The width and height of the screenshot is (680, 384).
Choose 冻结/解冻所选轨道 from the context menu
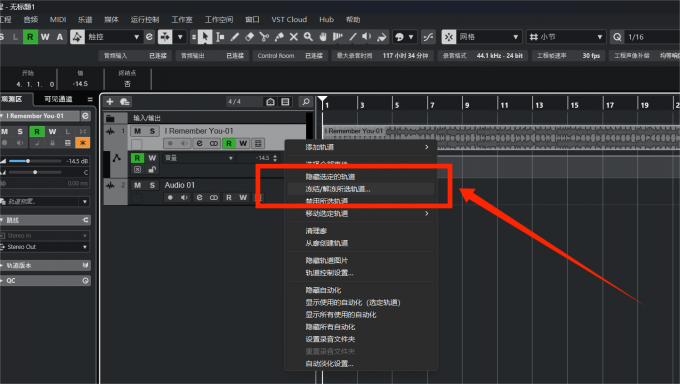(x=338, y=189)
